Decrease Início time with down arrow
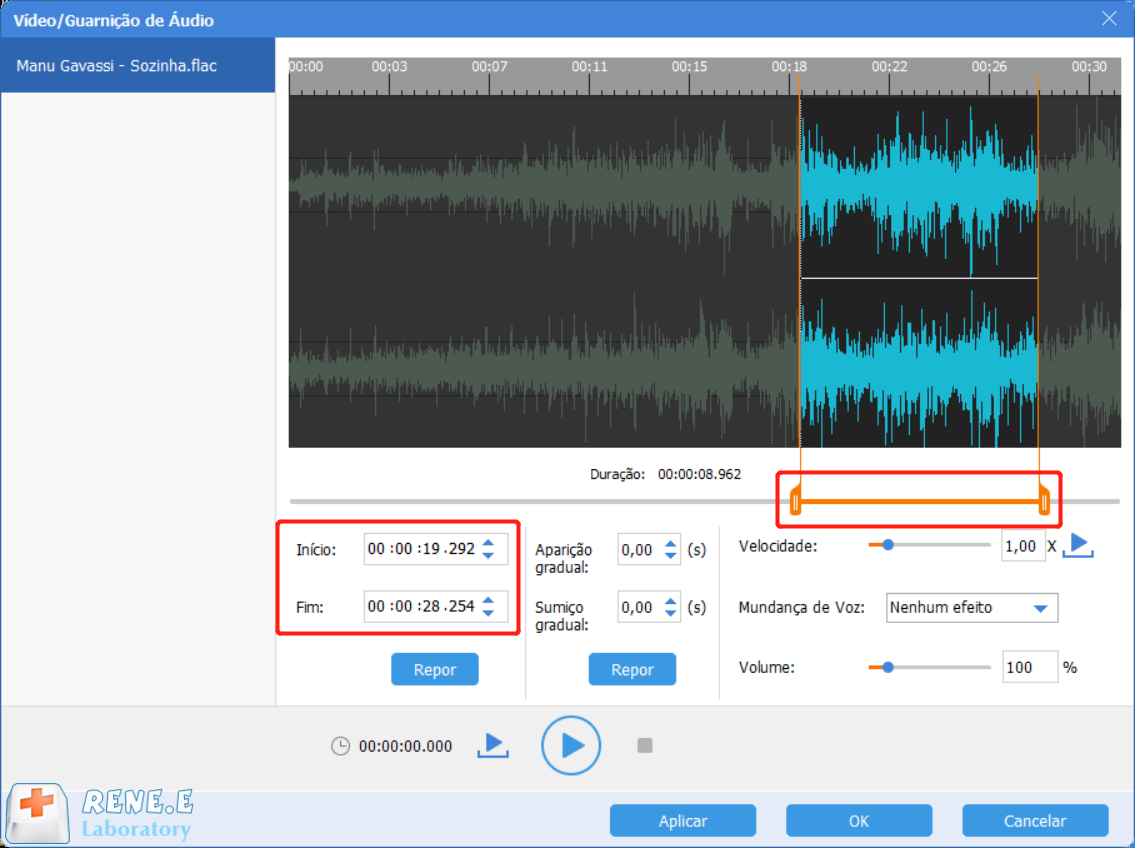Viewport: 1135px width, 848px height. (x=489, y=555)
